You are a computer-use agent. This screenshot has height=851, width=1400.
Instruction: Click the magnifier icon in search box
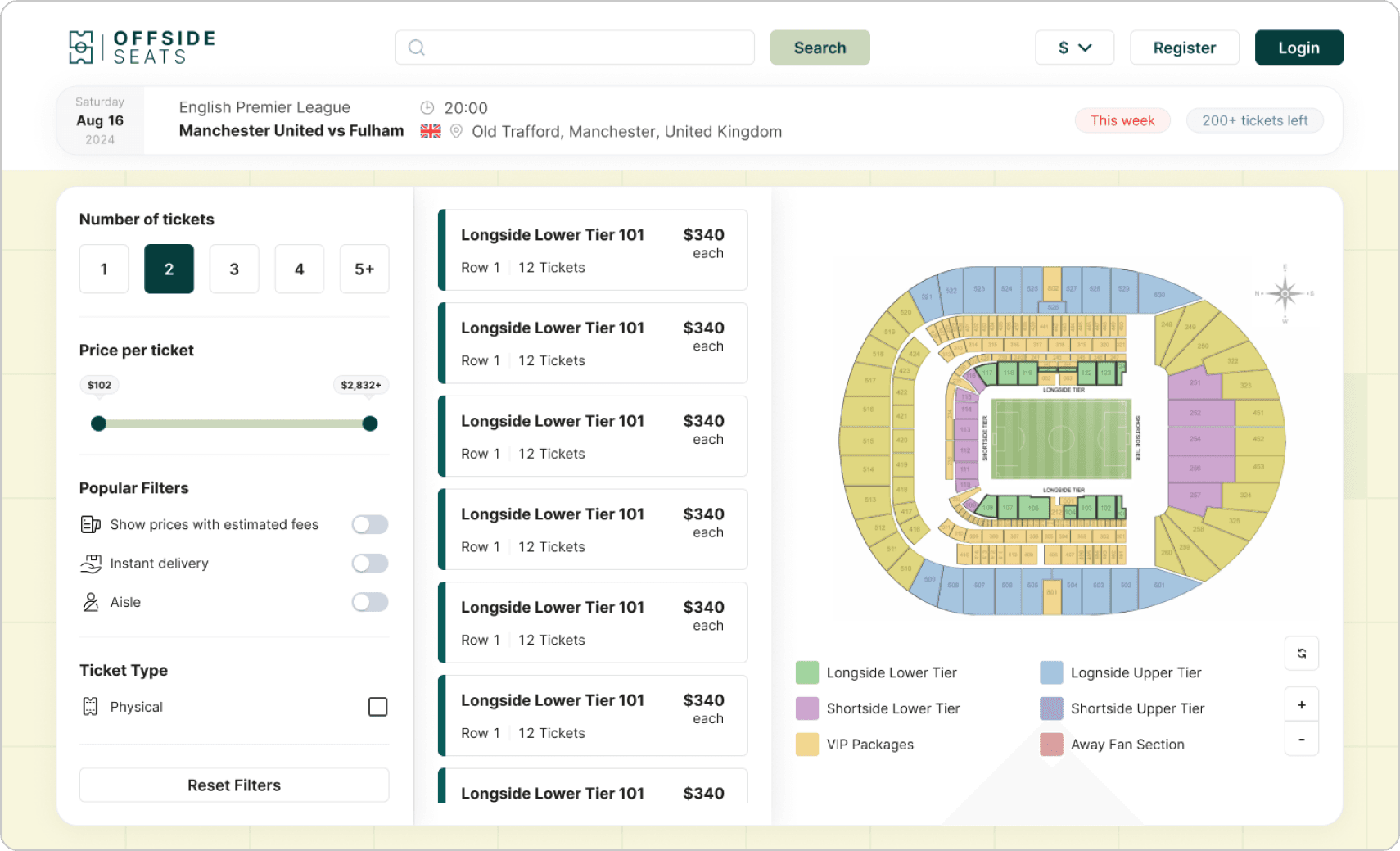417,48
